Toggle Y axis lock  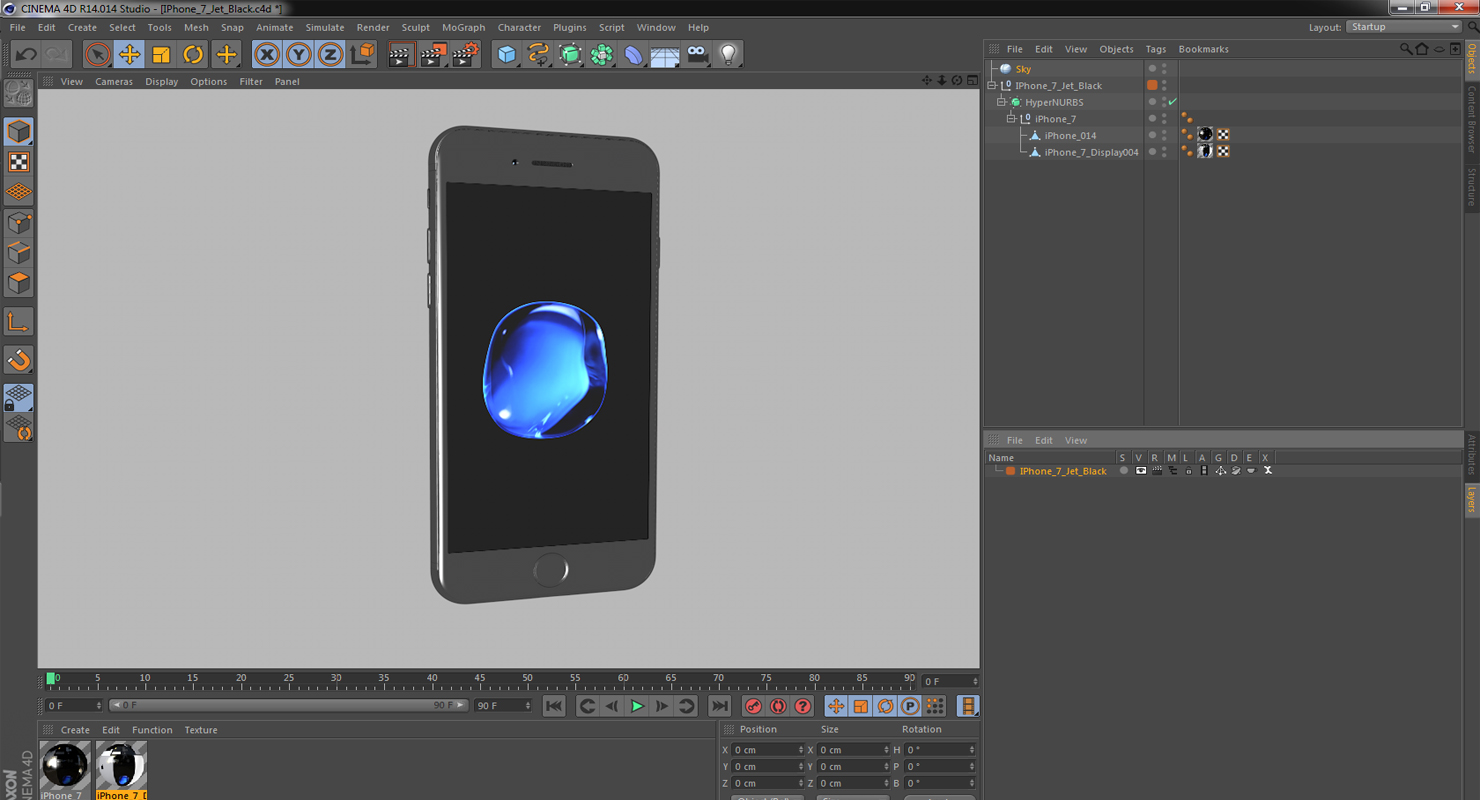[299, 54]
